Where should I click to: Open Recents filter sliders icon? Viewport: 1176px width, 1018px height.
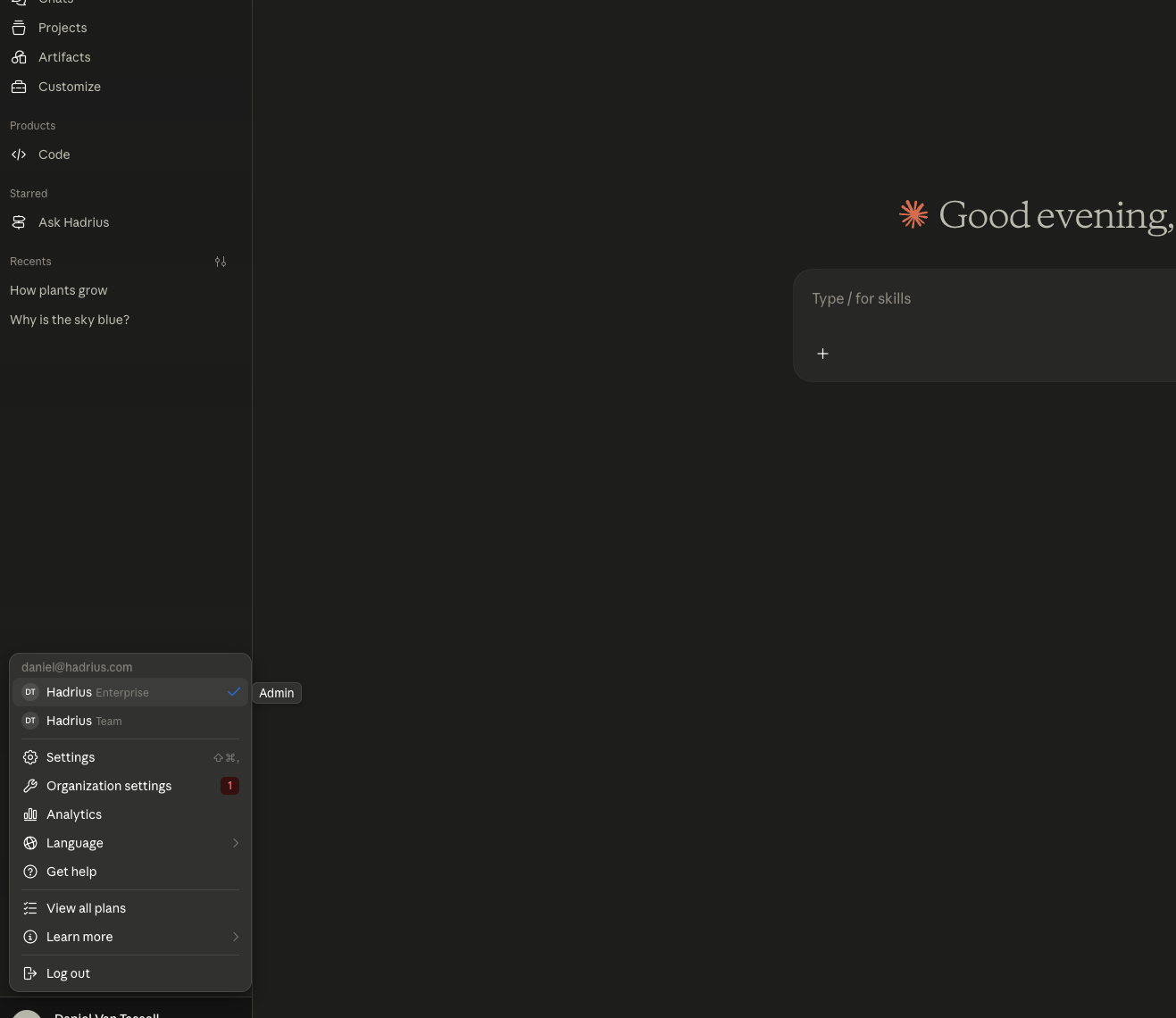coord(221,262)
